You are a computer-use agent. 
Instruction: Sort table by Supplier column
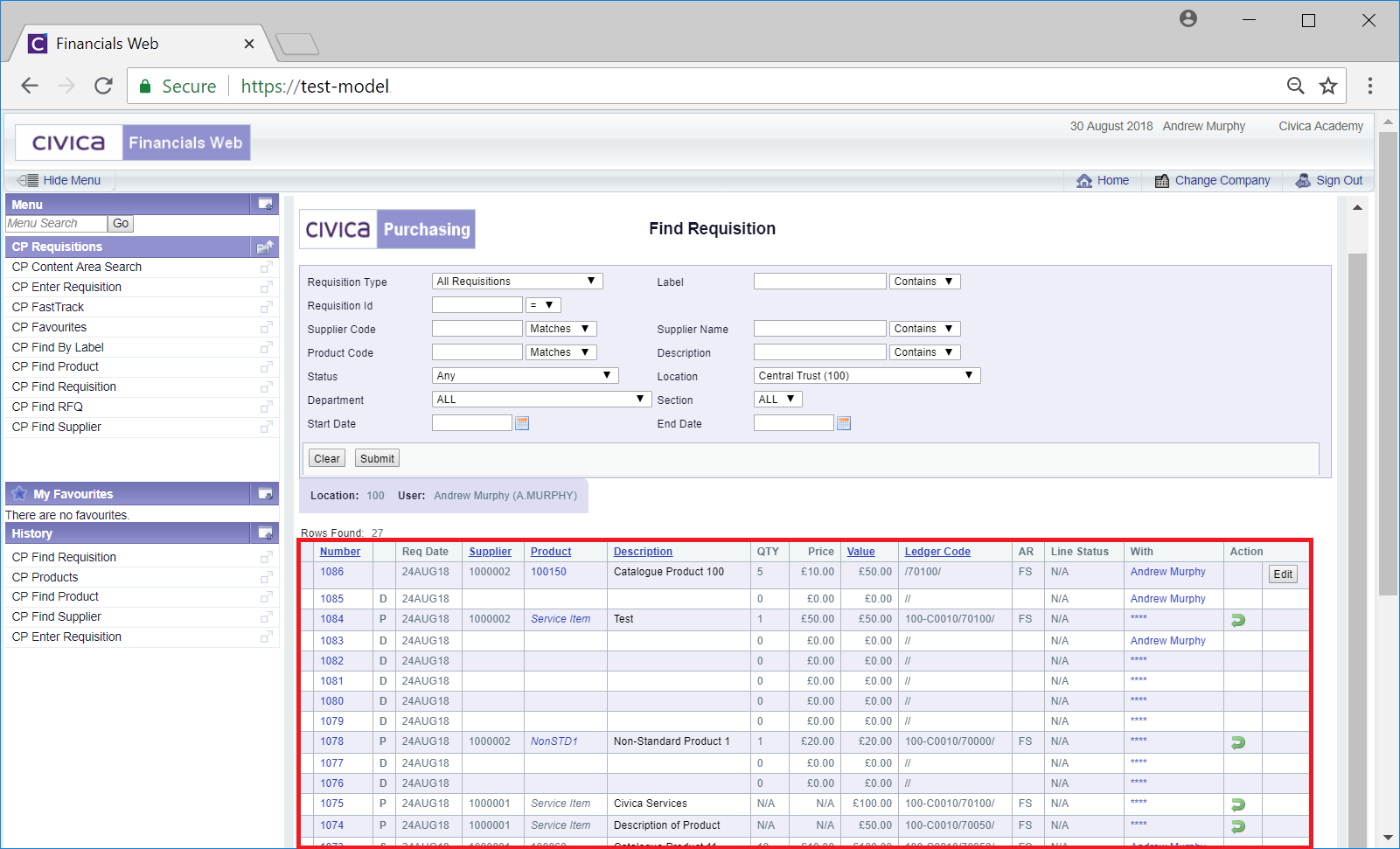click(x=491, y=552)
